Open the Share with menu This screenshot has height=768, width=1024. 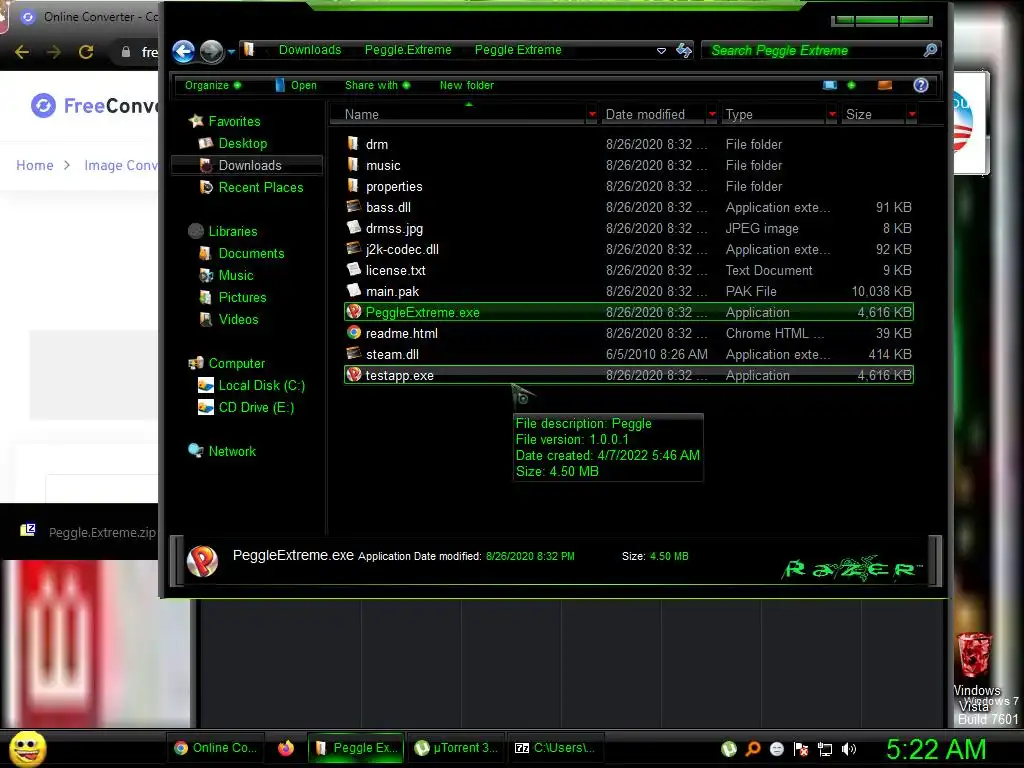[377, 85]
